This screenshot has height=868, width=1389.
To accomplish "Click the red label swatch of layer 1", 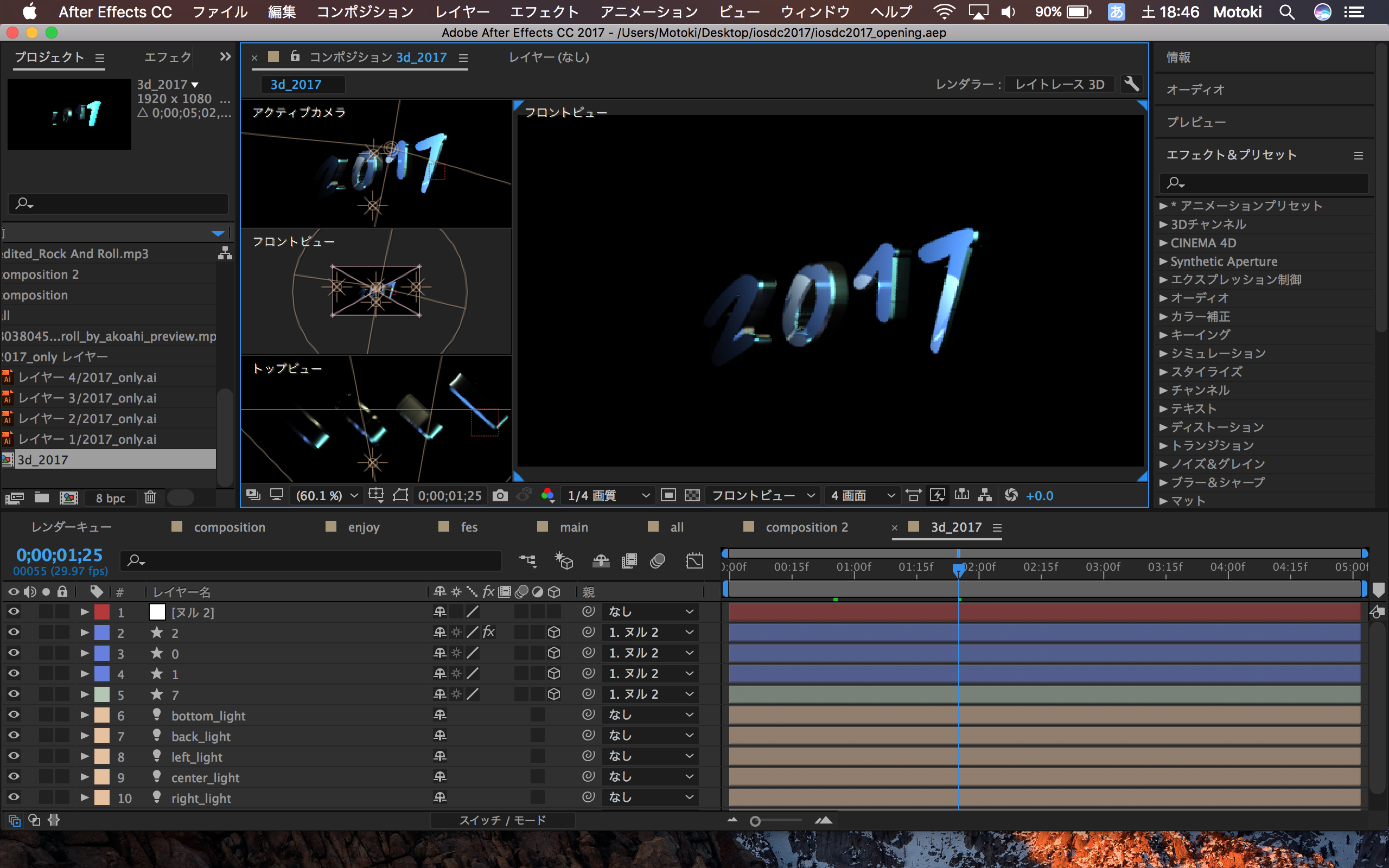I will coord(102,612).
